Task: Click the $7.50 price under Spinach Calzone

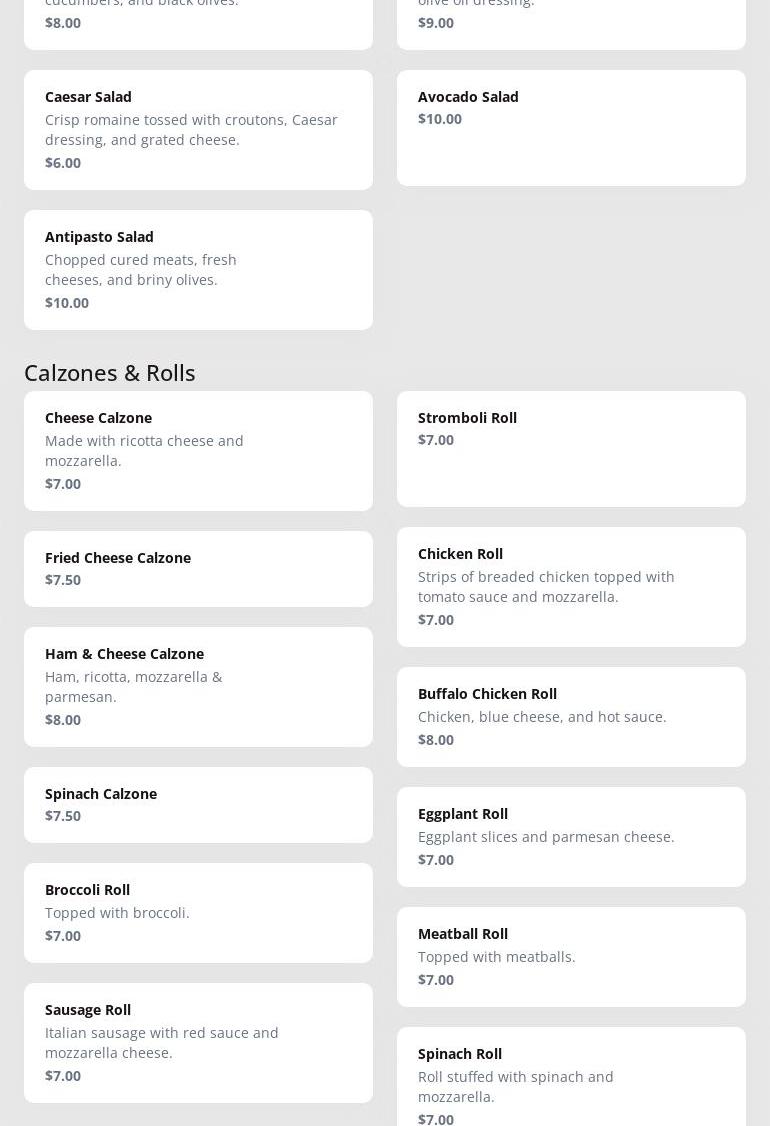Action: pos(63,816)
